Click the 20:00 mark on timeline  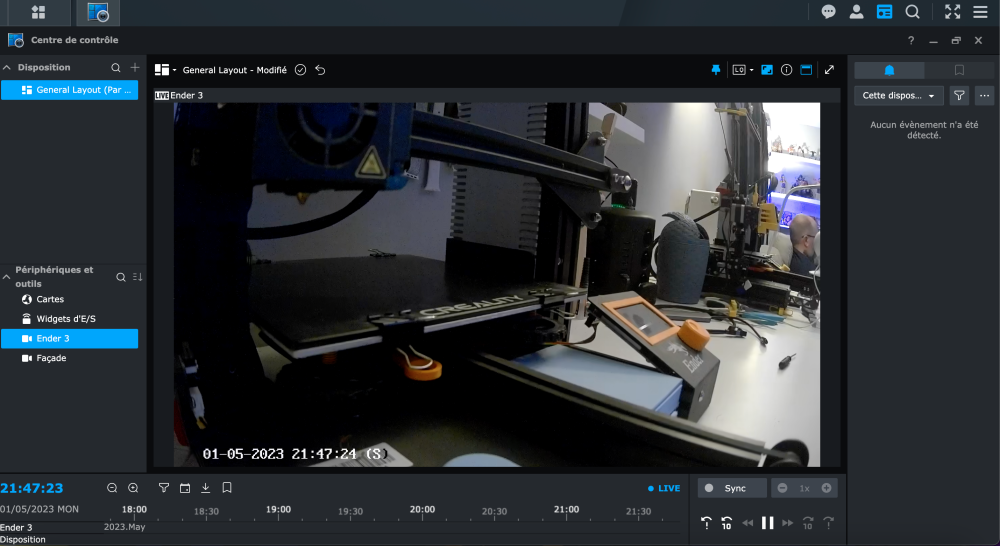[423, 510]
